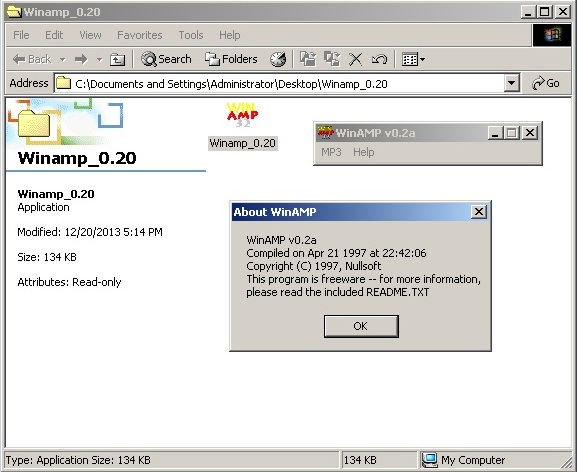This screenshot has height=472, width=577.
Task: Open the Edit menu
Action: pyautogui.click(x=54, y=35)
